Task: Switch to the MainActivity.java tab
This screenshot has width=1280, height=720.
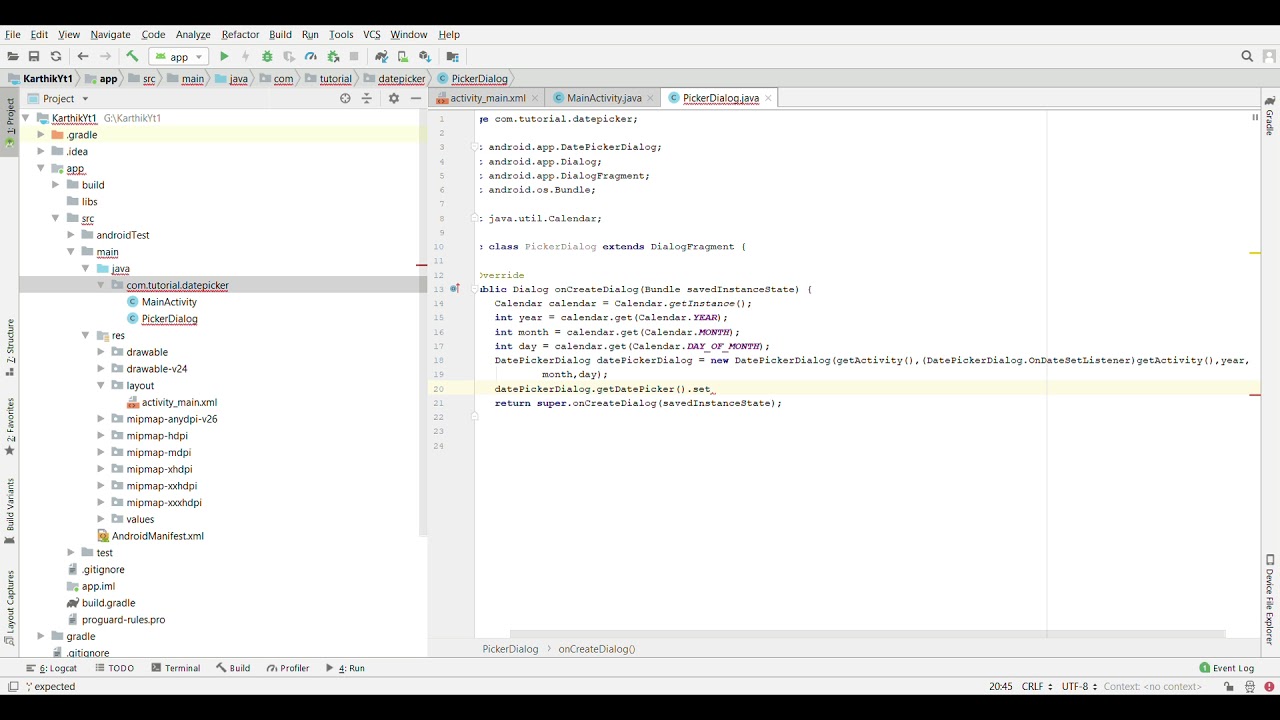Action: 603,98
